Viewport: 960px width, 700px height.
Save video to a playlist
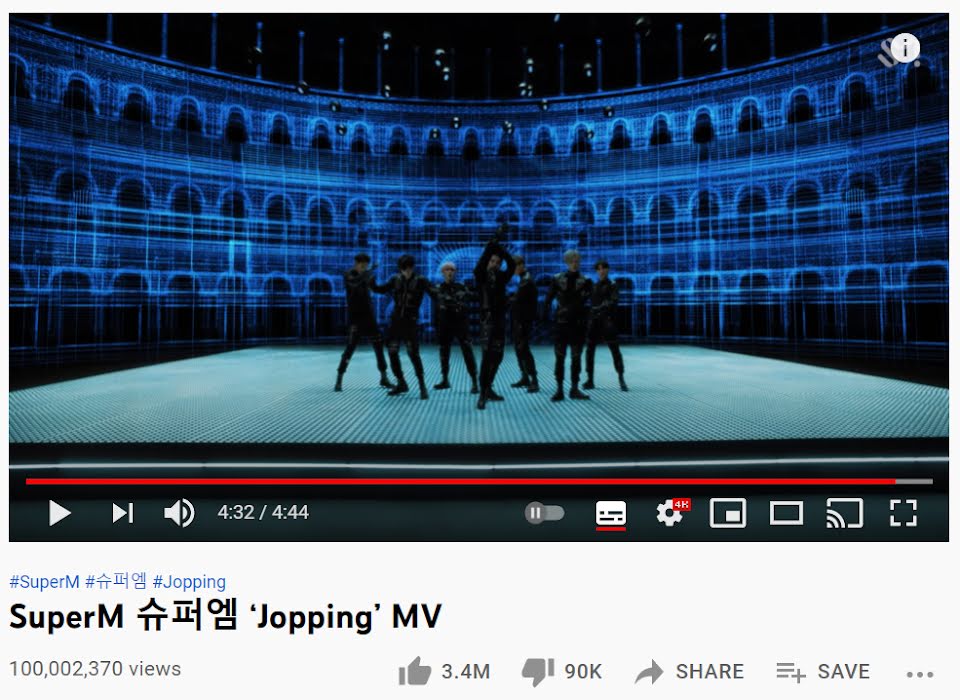point(823,671)
